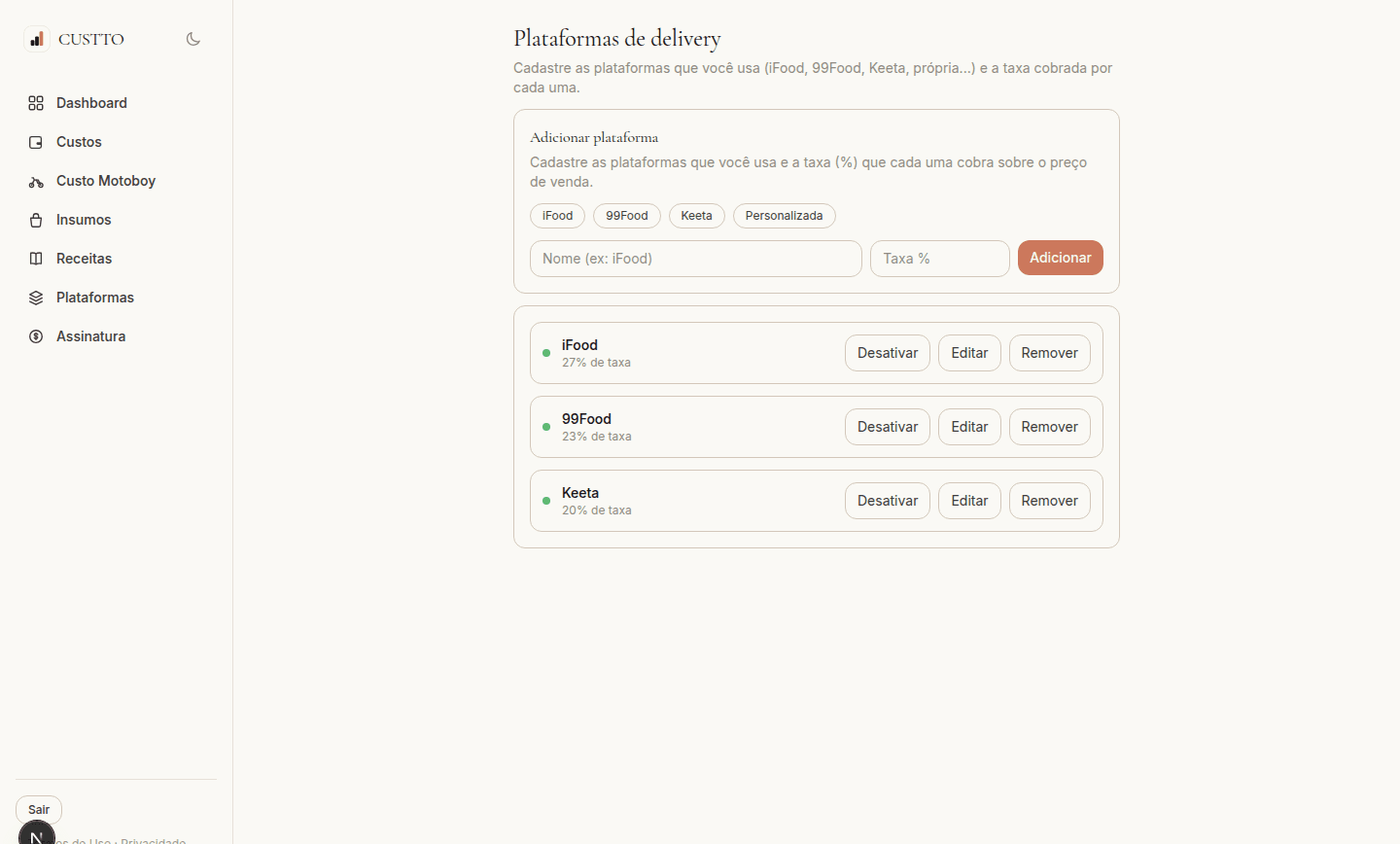Edit the Keeta platform
The image size is (1400, 844).
(969, 501)
